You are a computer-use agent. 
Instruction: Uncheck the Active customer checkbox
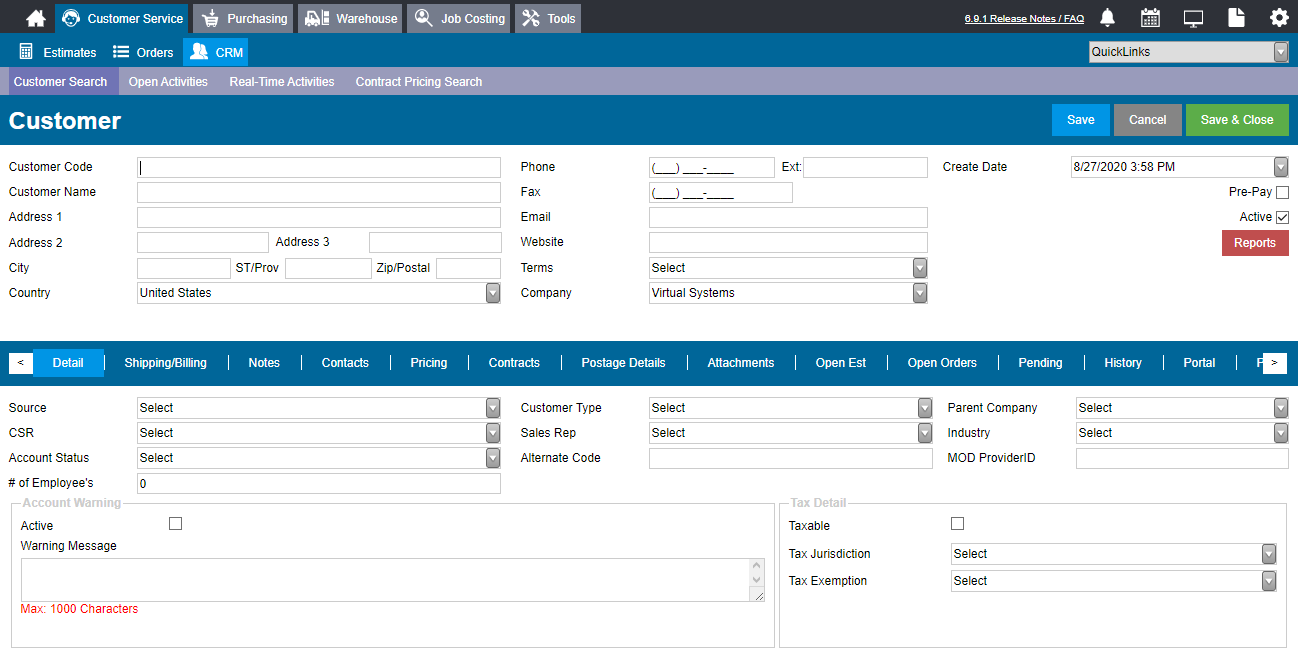tap(1282, 217)
